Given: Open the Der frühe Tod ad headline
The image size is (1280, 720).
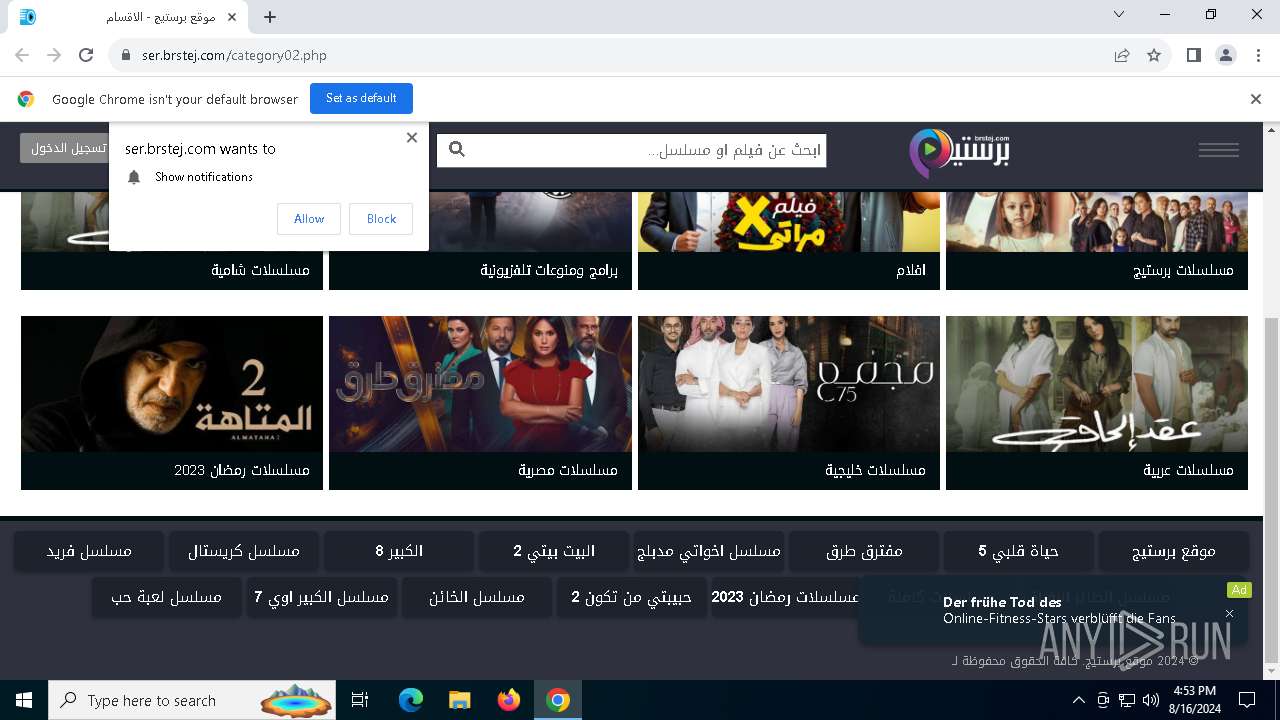Looking at the screenshot, I should [x=1002, y=602].
